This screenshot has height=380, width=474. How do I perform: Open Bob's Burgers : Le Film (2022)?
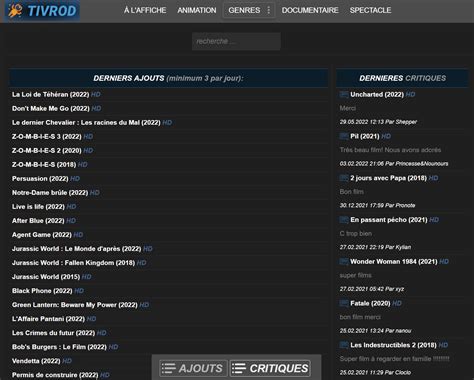[x=59, y=346]
